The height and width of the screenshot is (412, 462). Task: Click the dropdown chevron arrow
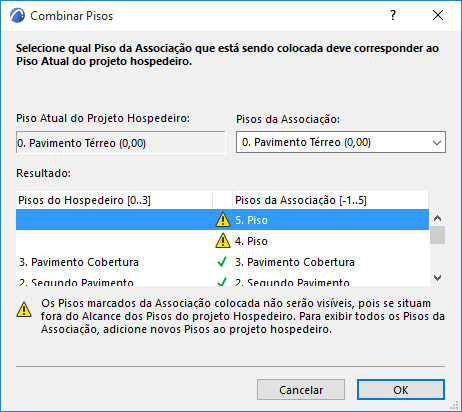[437, 143]
